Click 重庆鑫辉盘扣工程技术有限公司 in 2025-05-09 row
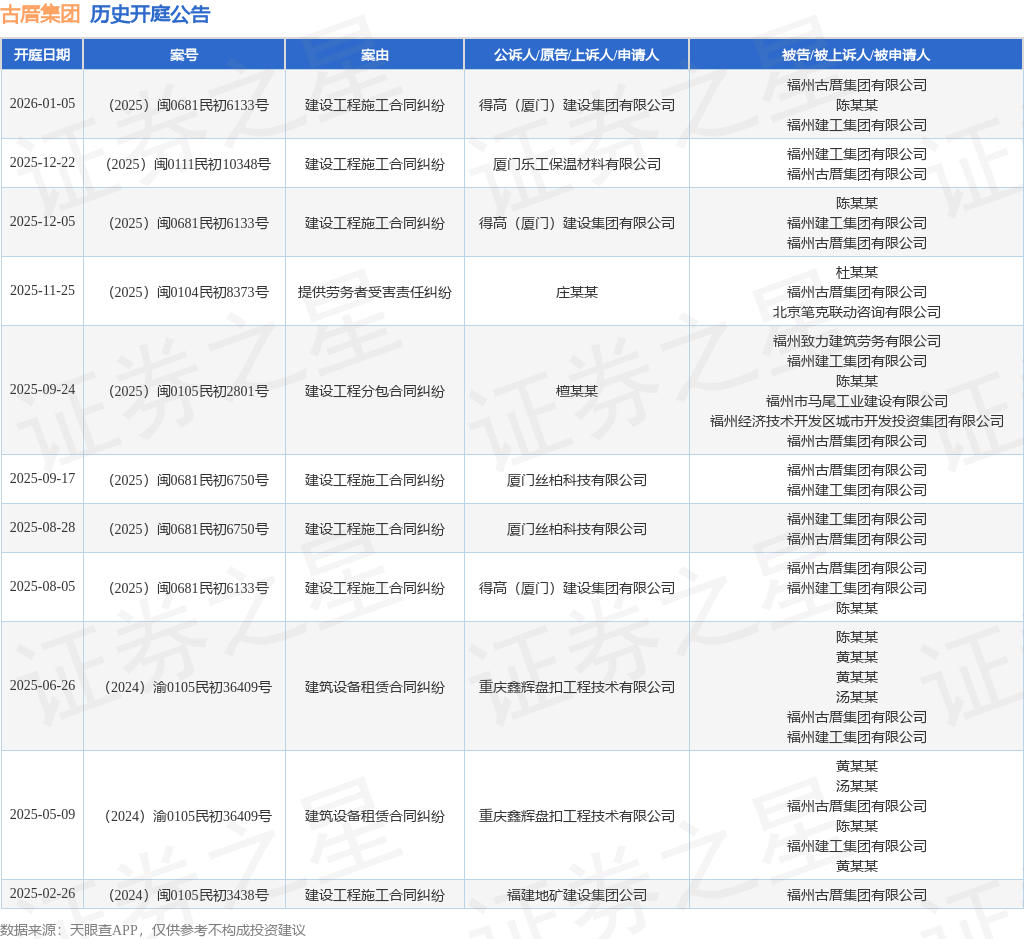The height and width of the screenshot is (939, 1024). click(577, 816)
